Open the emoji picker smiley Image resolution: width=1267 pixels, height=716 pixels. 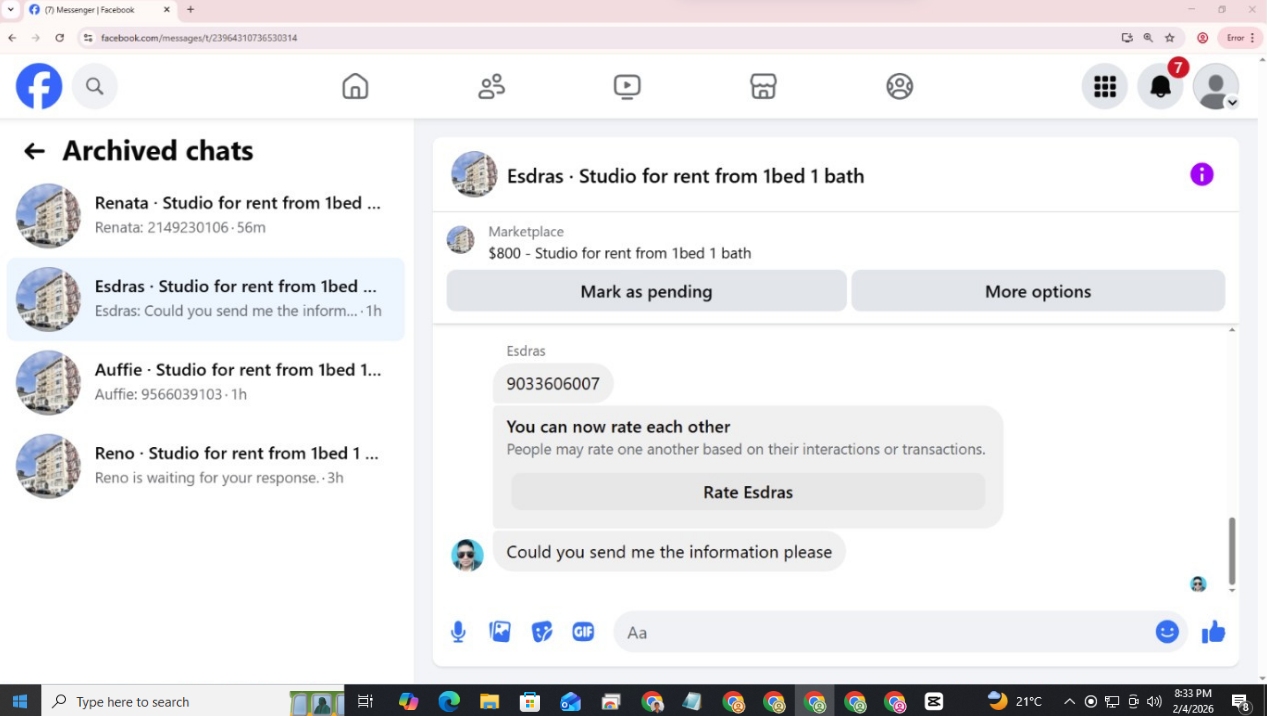[1167, 632]
